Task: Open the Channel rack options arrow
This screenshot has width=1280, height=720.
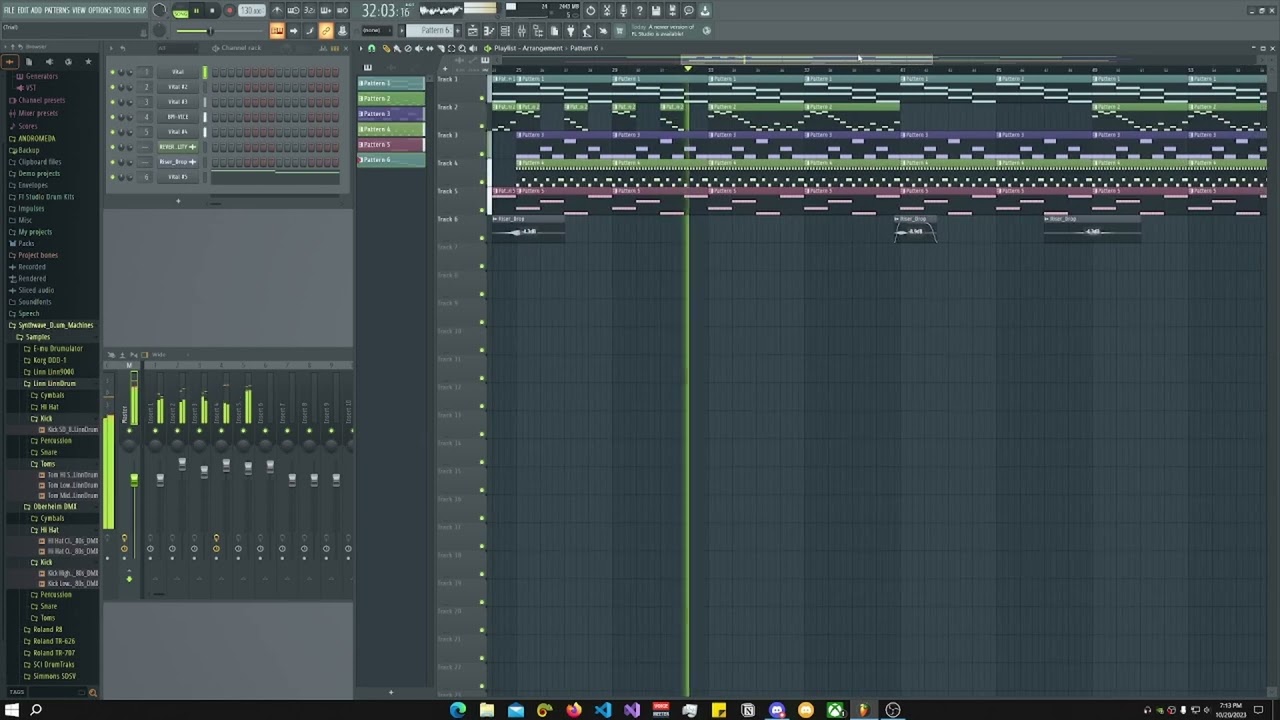Action: point(110,48)
